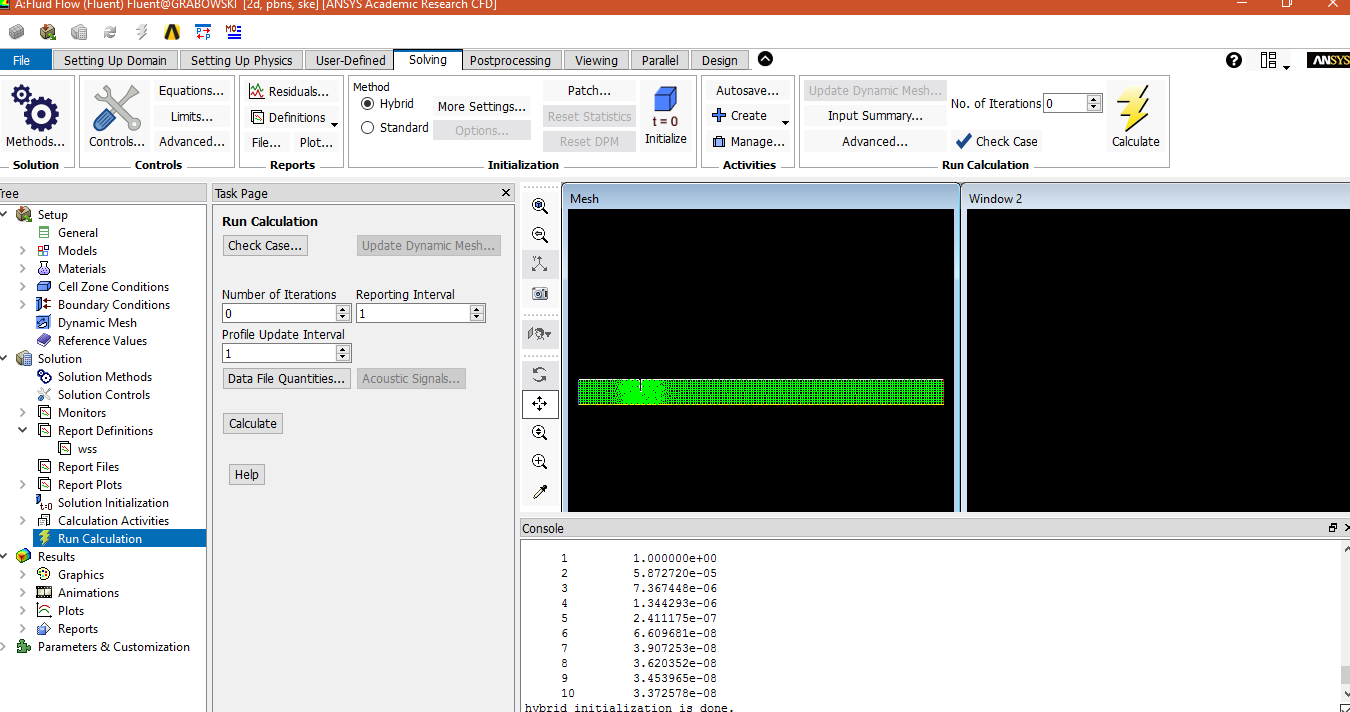Select the zoom in/out tool
1350x712 pixels.
pyautogui.click(x=540, y=433)
